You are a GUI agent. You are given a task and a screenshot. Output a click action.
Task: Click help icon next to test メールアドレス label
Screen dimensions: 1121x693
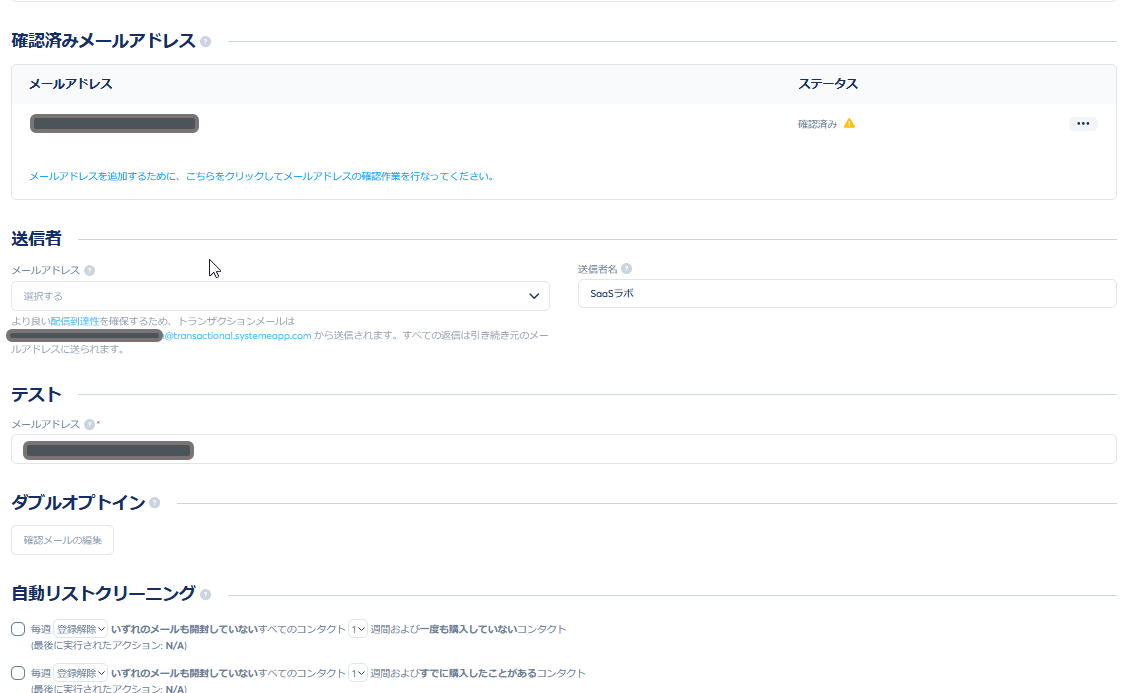click(x=89, y=424)
